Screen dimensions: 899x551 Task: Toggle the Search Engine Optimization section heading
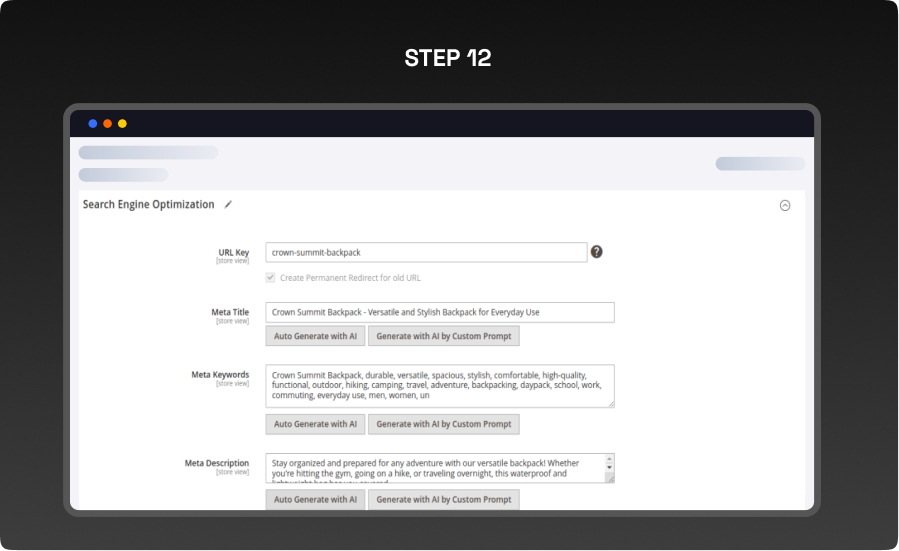[148, 204]
